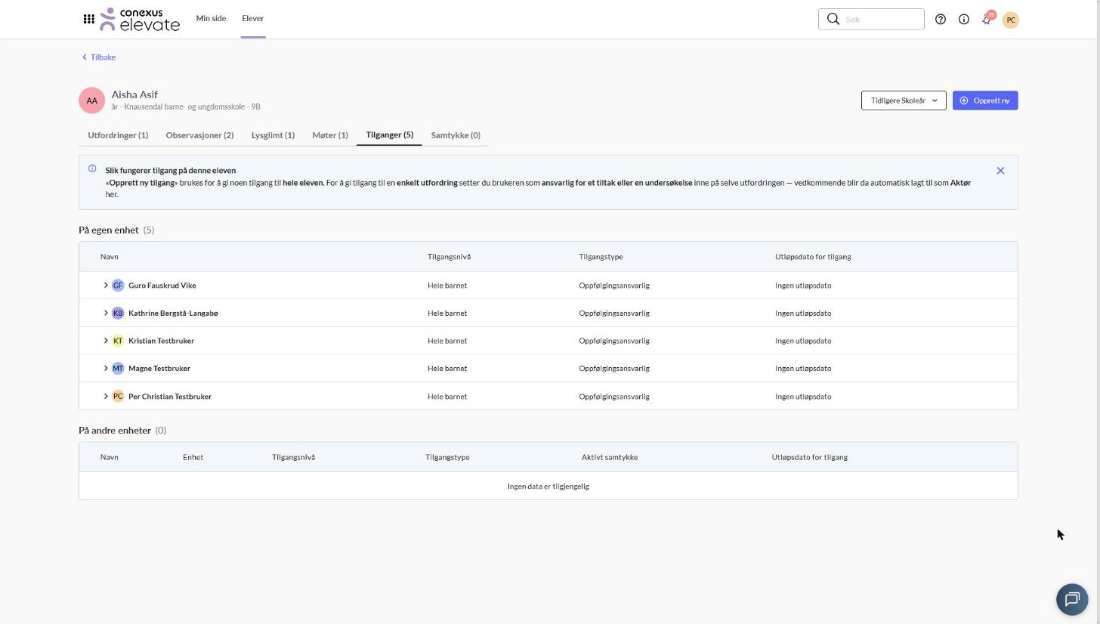Expand Kathrine Bergstå-Langabø's row
This screenshot has width=1100, height=624.
coord(106,313)
